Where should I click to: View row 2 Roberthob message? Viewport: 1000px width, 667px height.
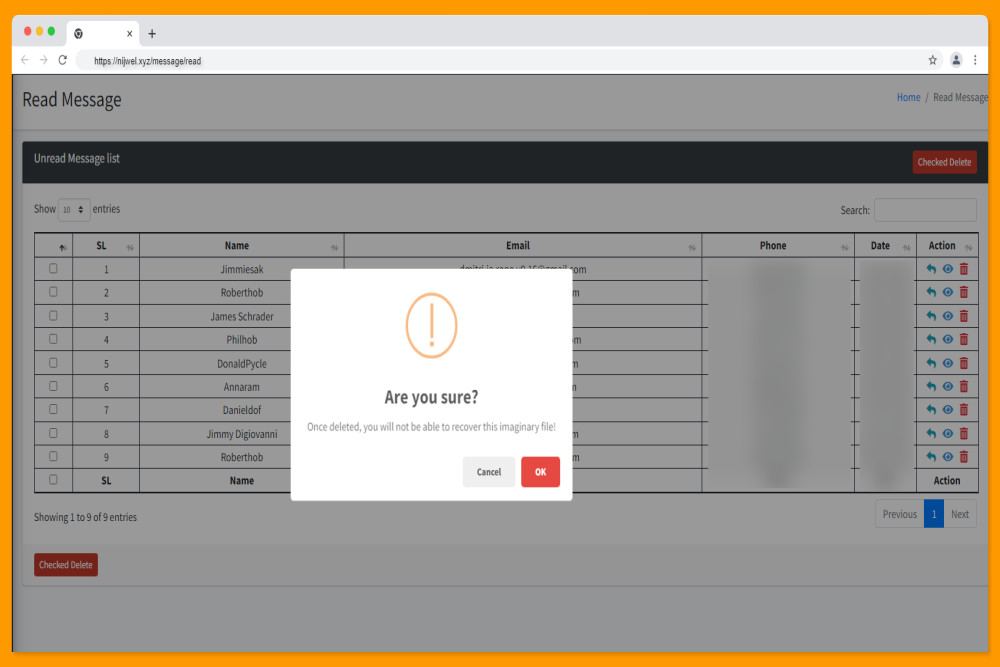pyautogui.click(x=948, y=292)
